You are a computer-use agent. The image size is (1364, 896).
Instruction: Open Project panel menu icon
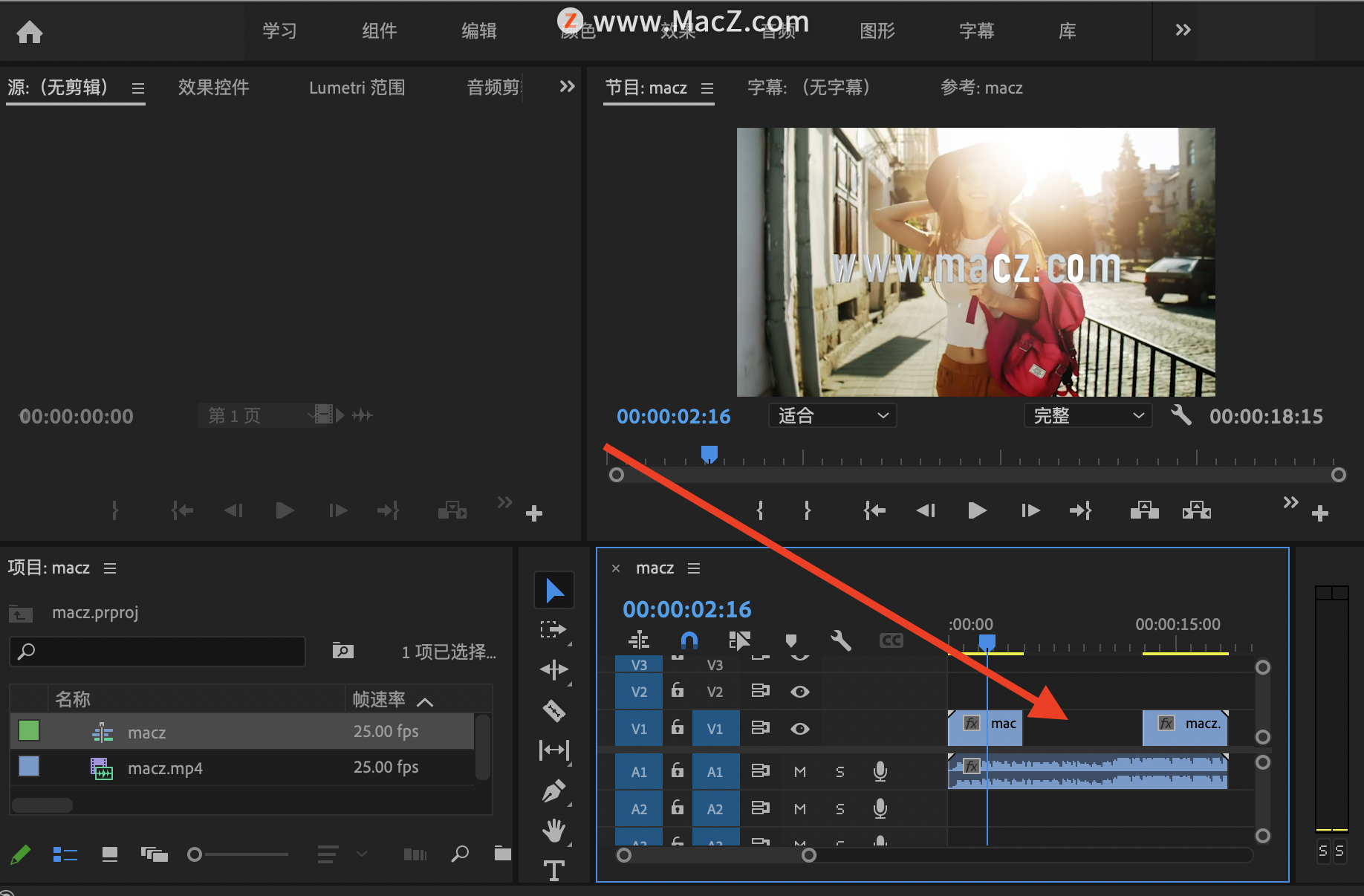(110, 568)
